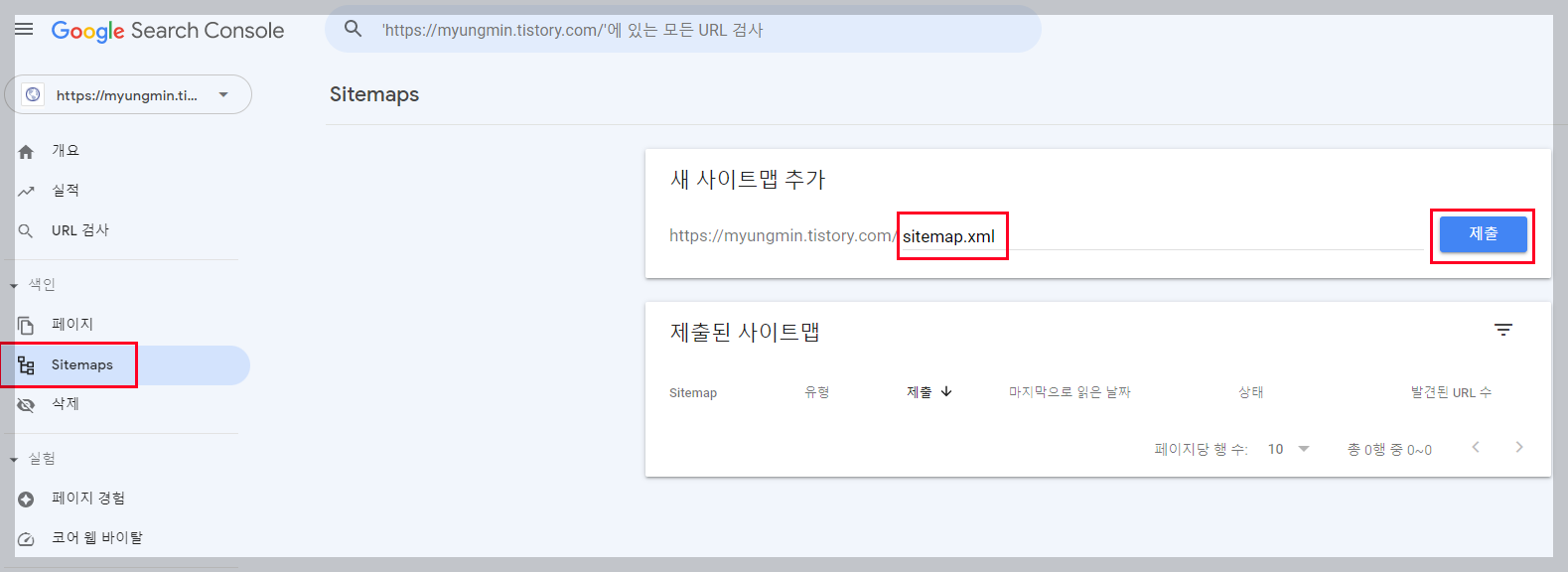1568x572 pixels.
Task: Open 페이지 indexing report
Action: coord(72,325)
